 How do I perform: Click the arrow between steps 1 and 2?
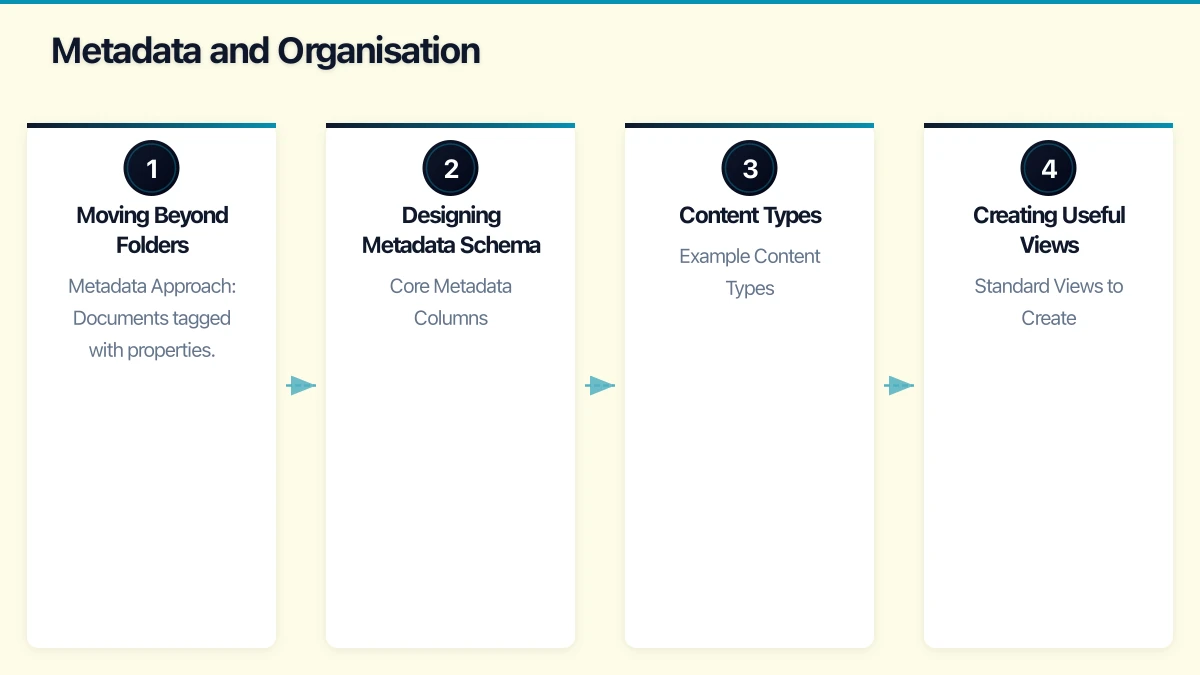[301, 385]
